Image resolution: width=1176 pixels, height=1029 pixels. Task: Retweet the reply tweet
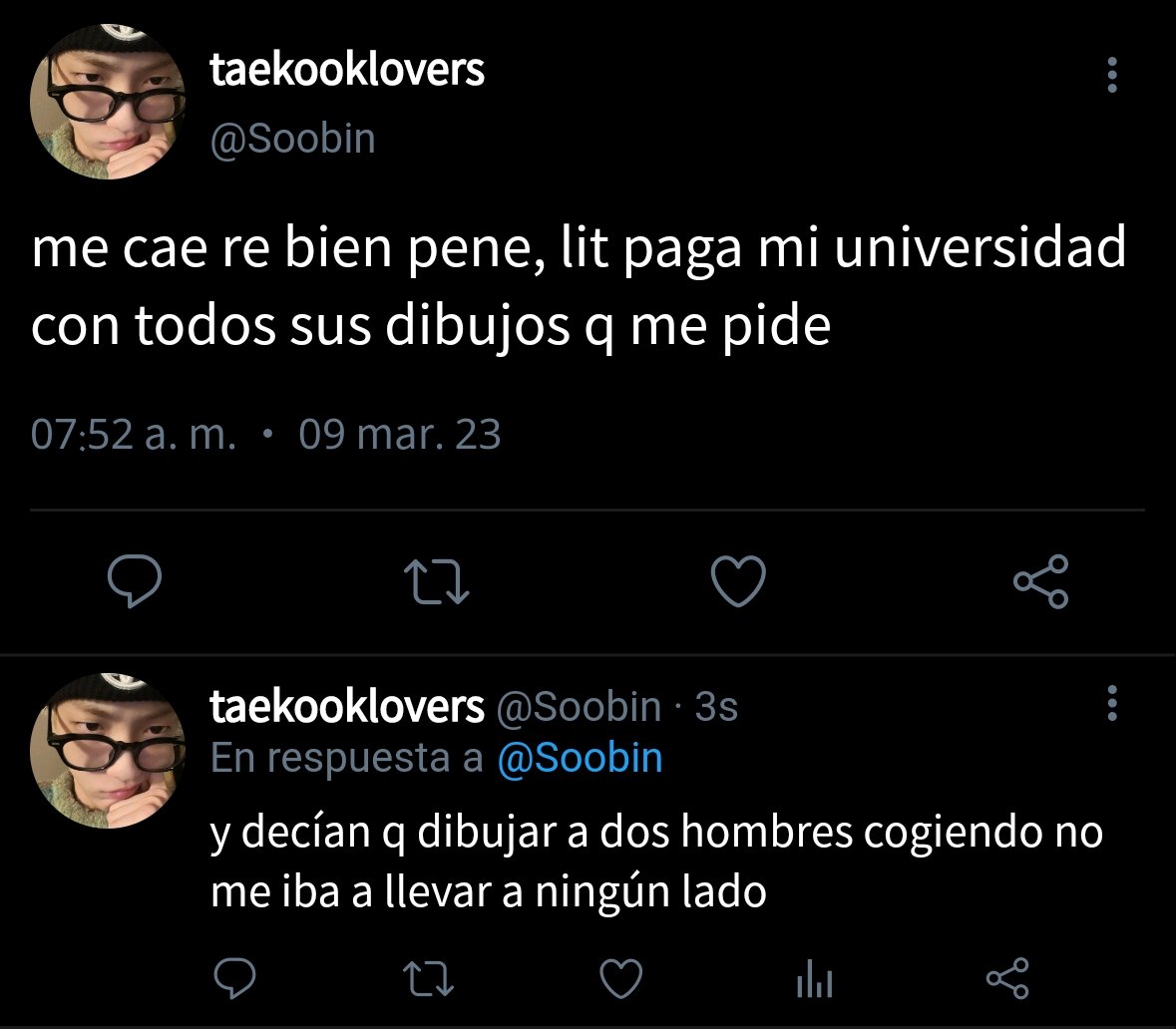pos(428,979)
